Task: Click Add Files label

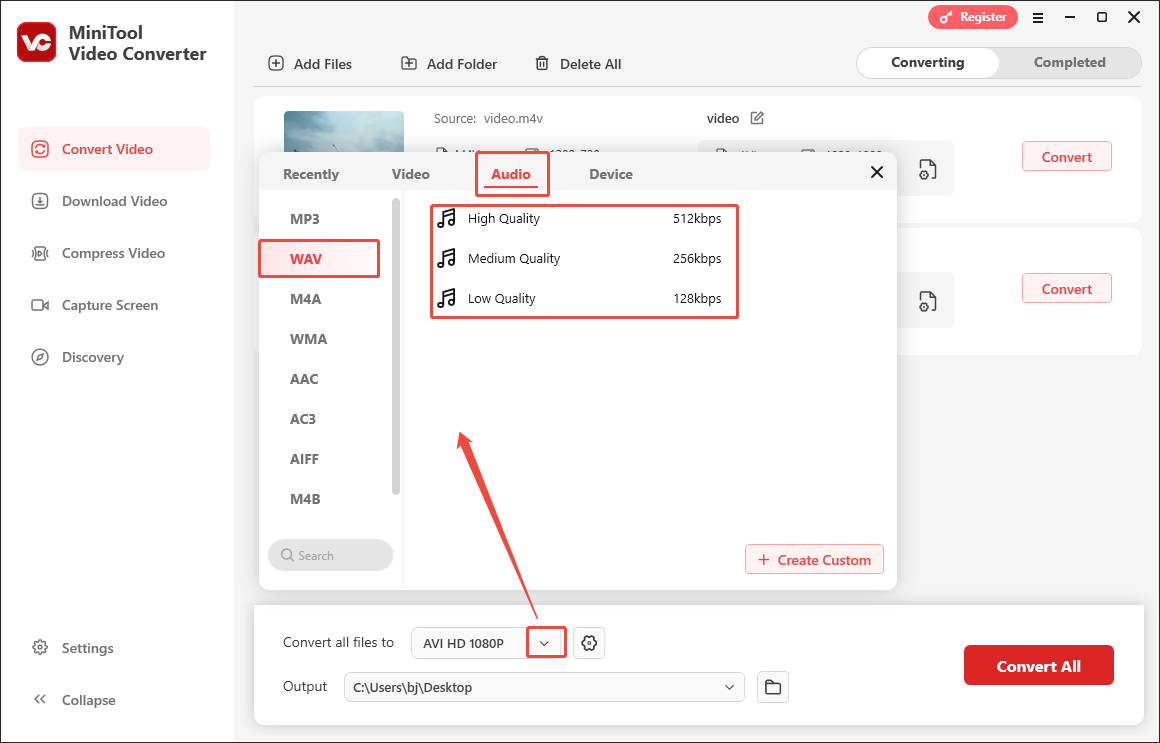Action: point(323,64)
